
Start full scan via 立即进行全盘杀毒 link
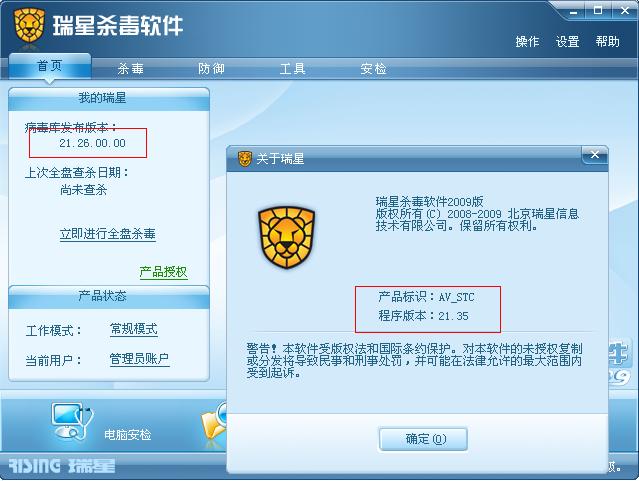coord(108,234)
